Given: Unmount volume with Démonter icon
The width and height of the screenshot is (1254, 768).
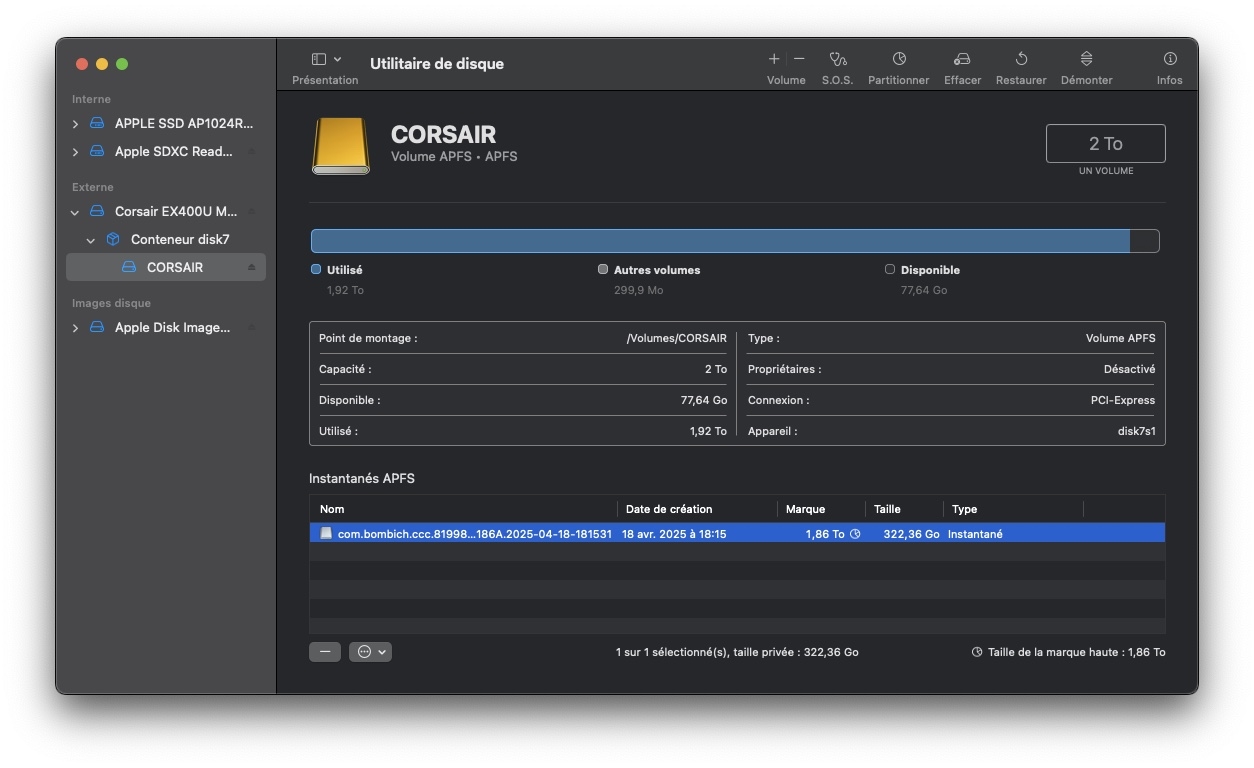Looking at the screenshot, I should (x=1086, y=60).
